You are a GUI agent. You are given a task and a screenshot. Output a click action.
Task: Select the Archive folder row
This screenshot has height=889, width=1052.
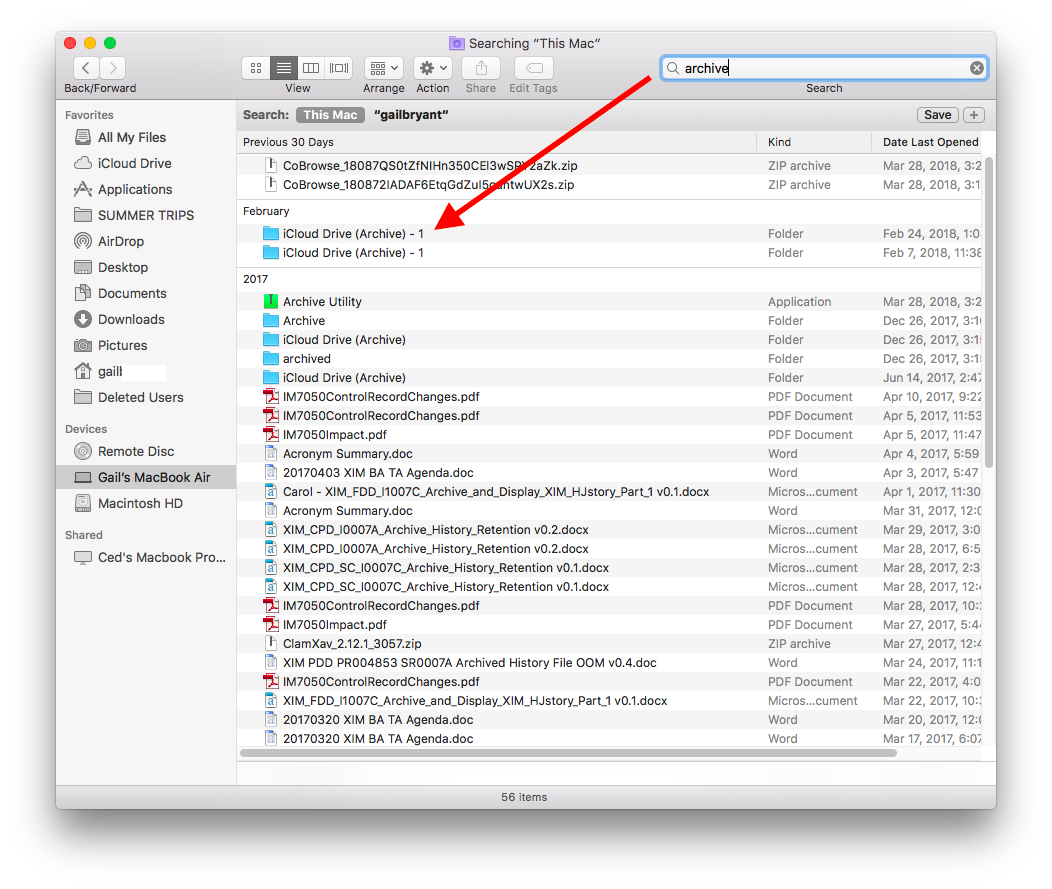click(x=609, y=321)
